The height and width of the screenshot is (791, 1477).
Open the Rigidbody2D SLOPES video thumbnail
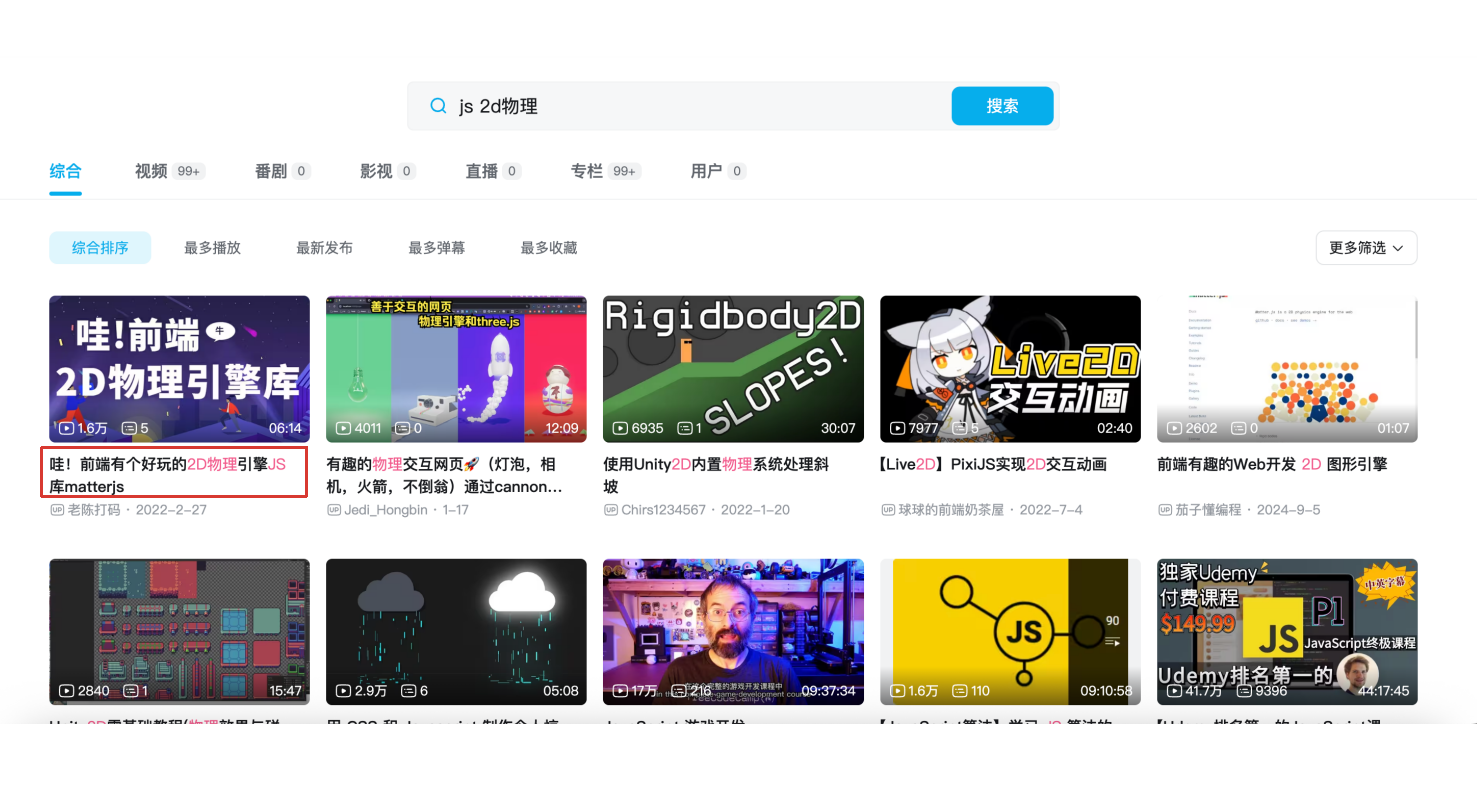[x=732, y=368]
